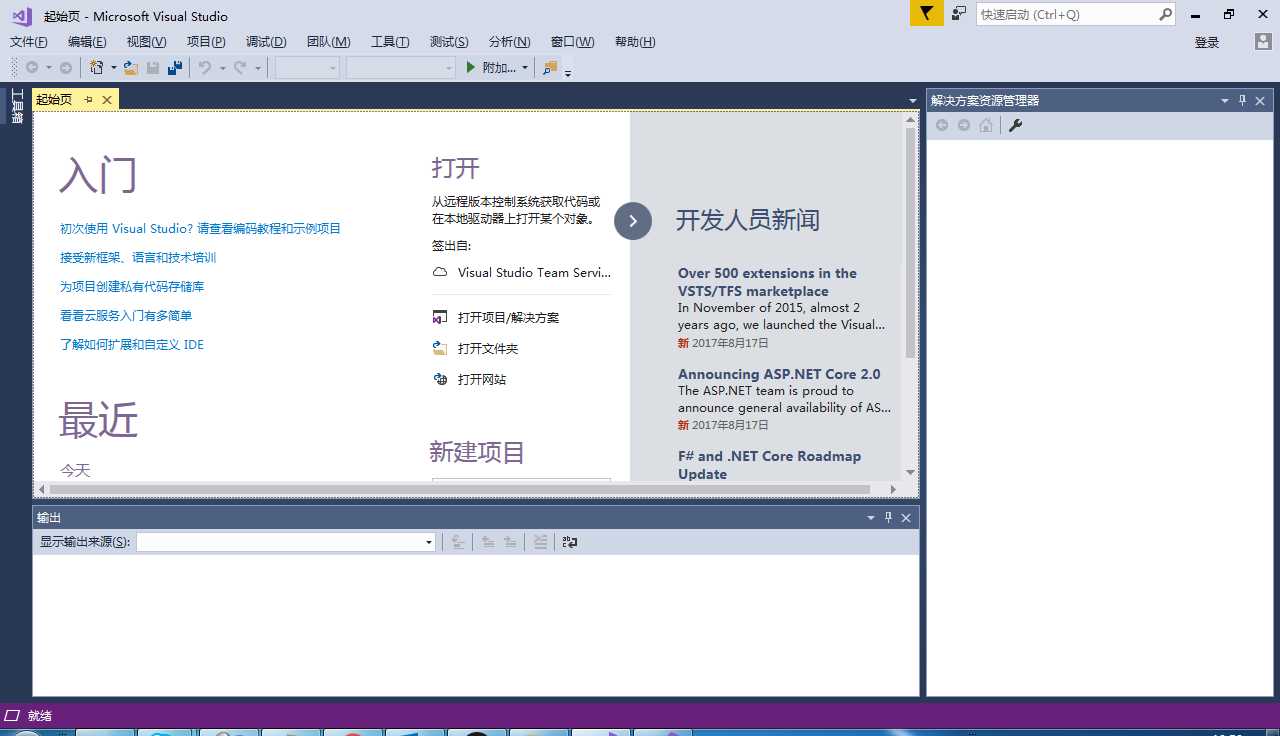Open the solution configurations combo box
This screenshot has width=1280, height=736.
[x=308, y=68]
